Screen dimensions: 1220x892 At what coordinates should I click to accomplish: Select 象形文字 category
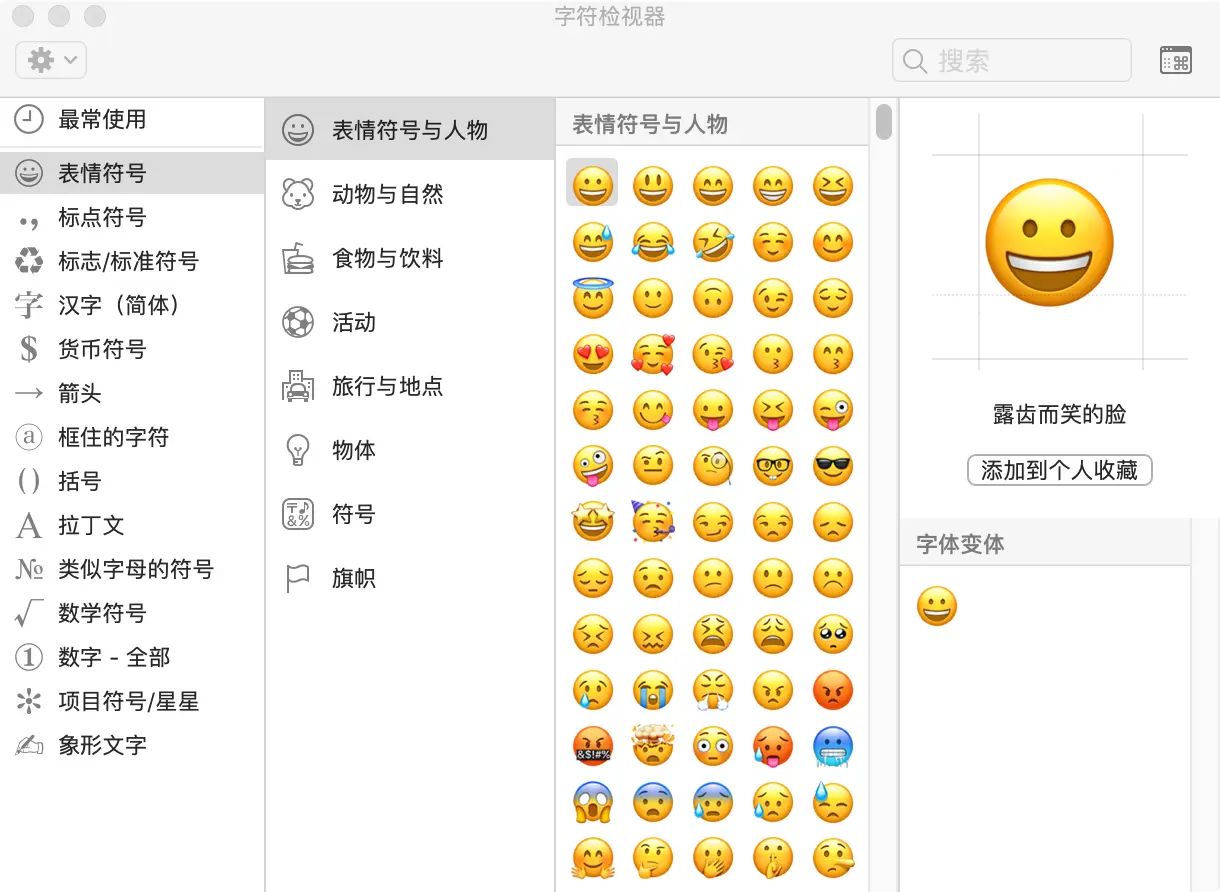pos(132,745)
